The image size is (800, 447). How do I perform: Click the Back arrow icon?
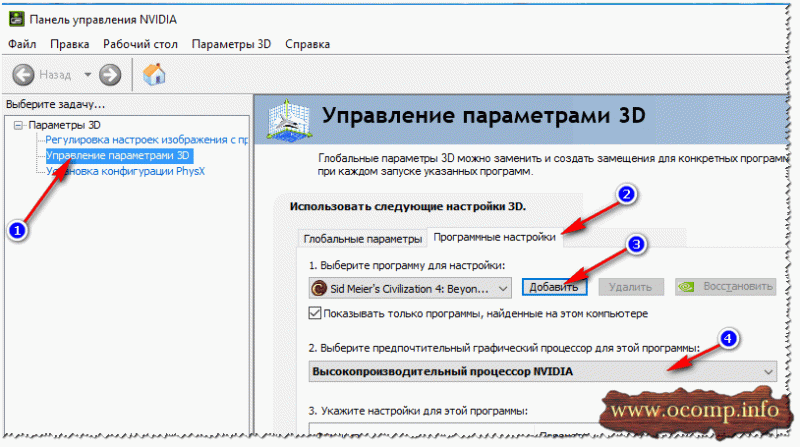23,75
